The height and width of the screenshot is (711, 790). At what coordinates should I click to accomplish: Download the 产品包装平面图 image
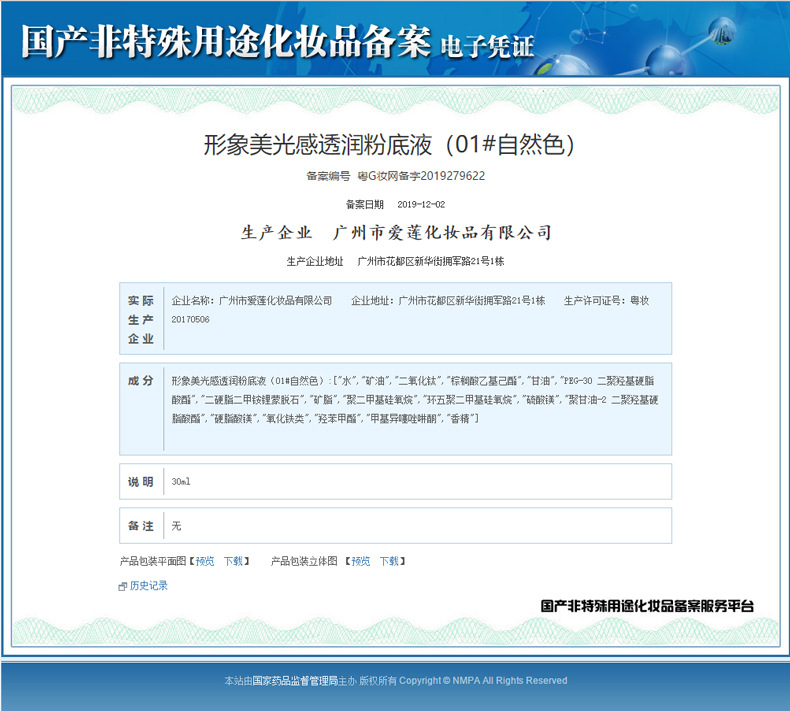(233, 561)
